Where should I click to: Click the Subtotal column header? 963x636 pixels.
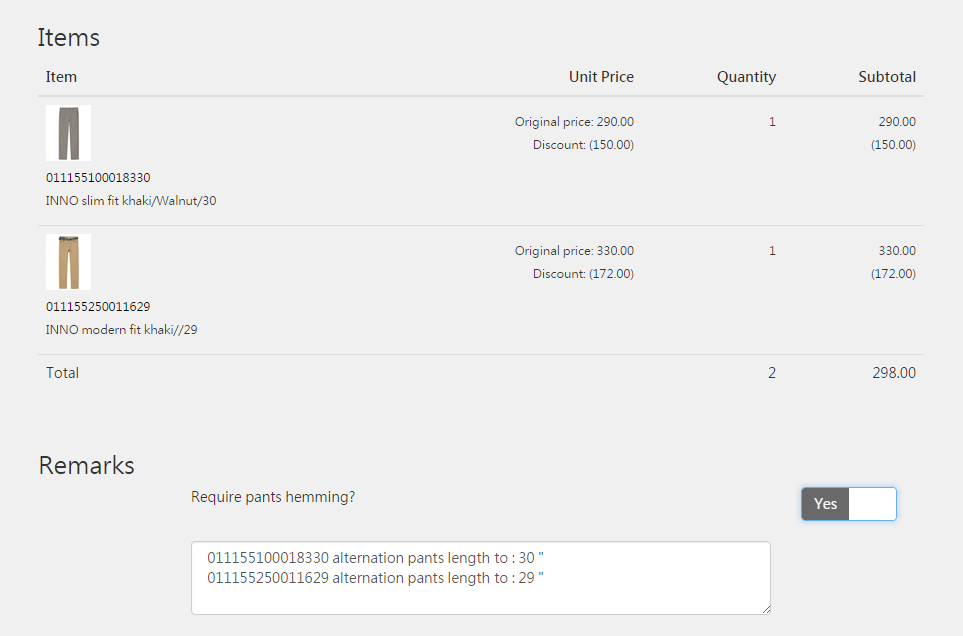click(886, 77)
